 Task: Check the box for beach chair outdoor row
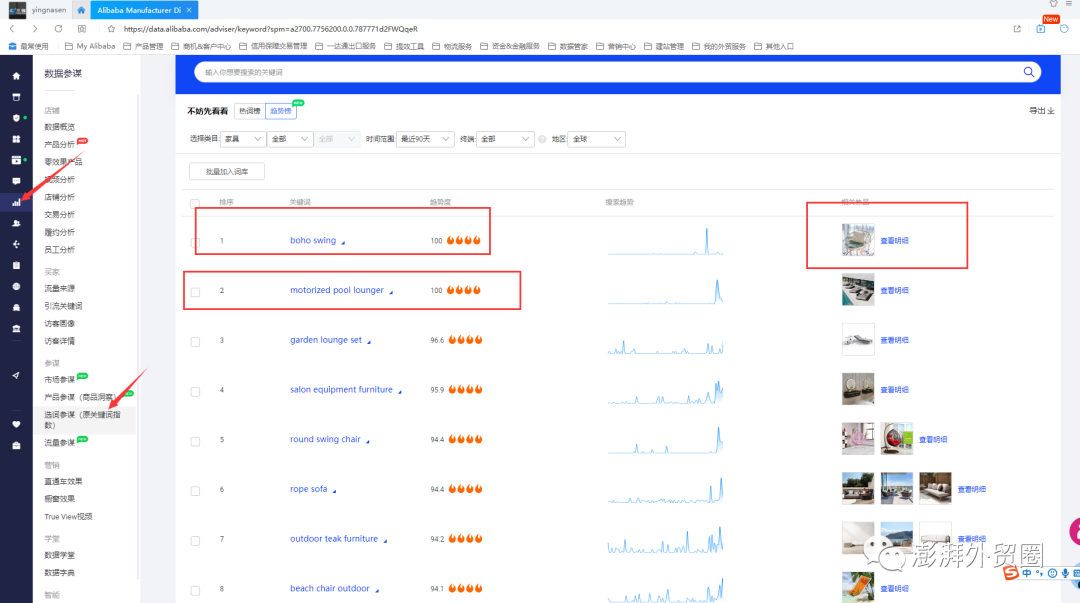coord(196,591)
